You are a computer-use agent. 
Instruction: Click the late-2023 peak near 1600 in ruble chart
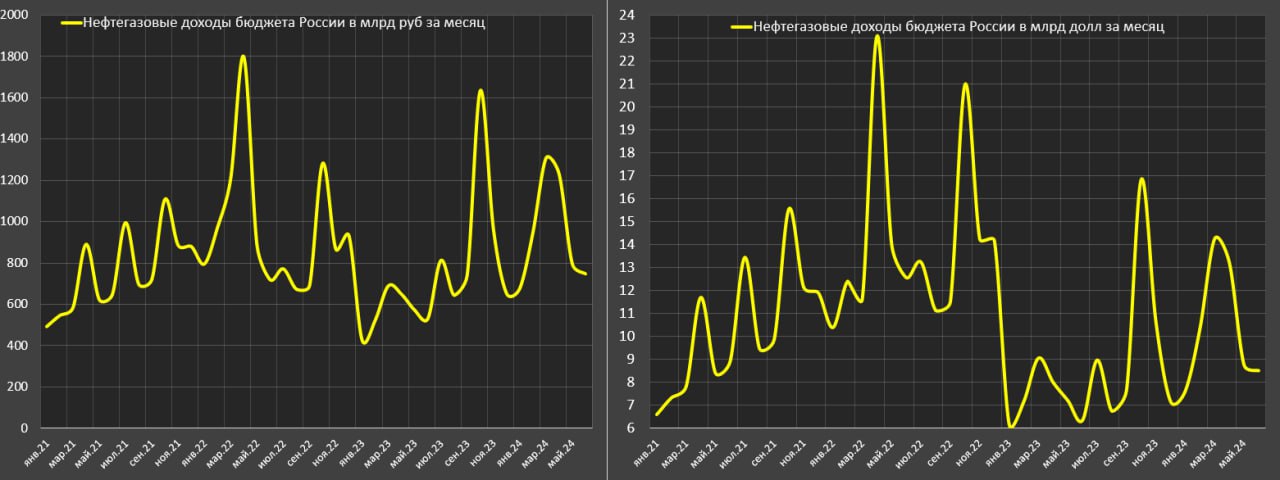tap(481, 91)
